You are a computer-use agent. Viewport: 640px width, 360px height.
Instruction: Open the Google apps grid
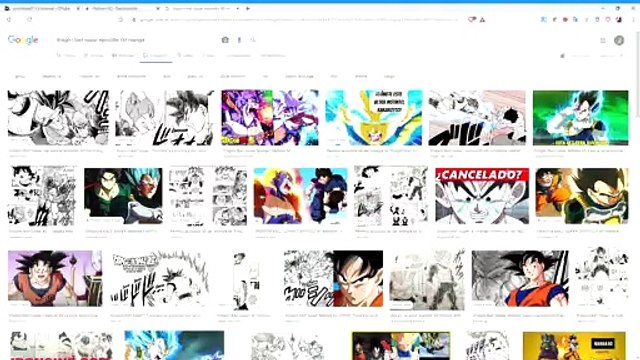[x=603, y=40]
